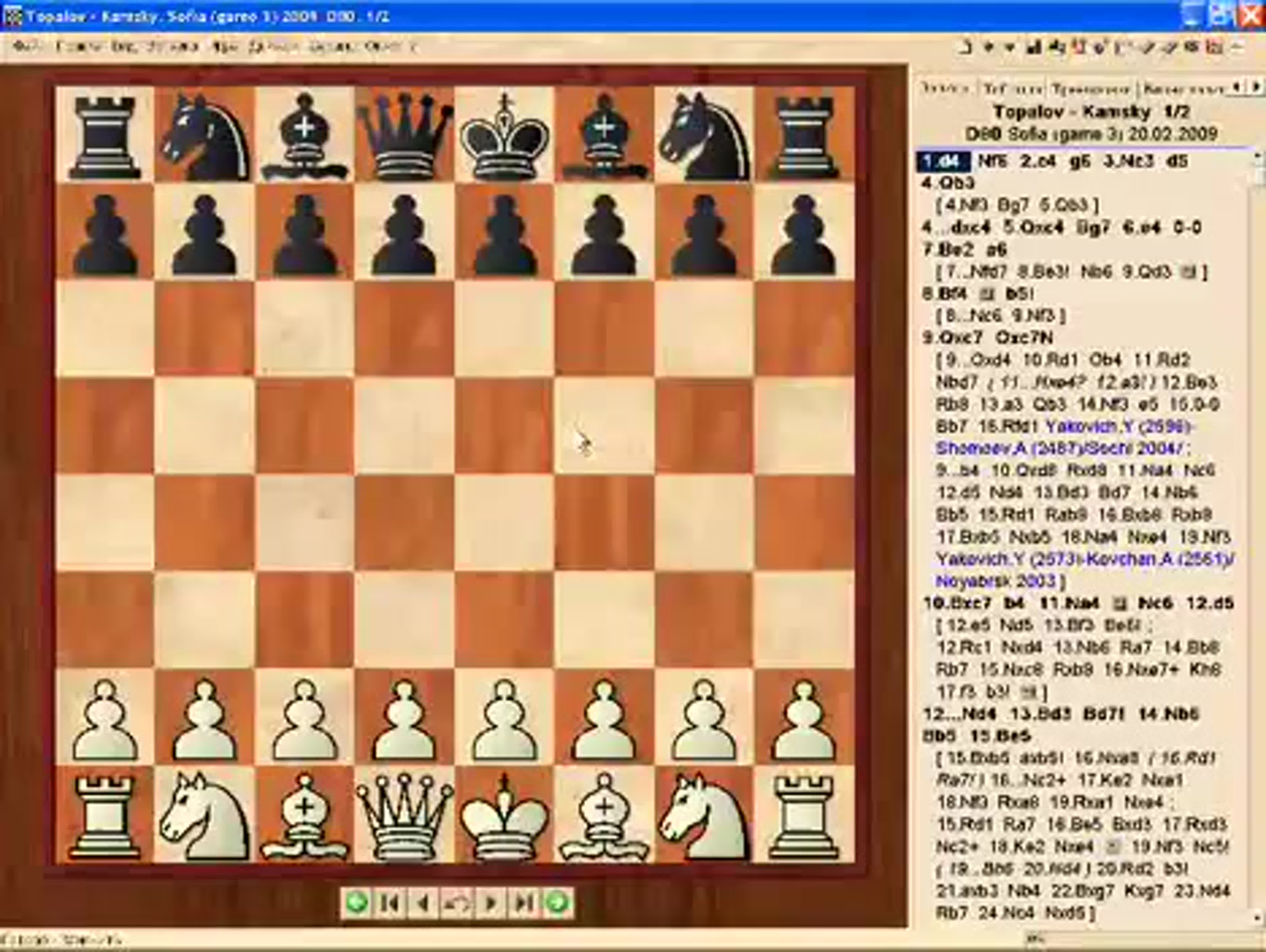
Task: Open the rightmost menu bar item
Action: point(414,46)
